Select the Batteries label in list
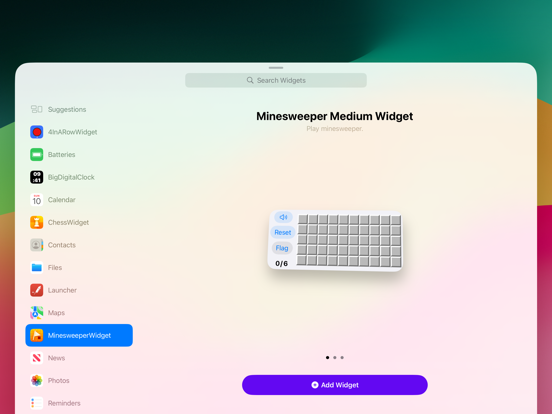 [x=62, y=155]
